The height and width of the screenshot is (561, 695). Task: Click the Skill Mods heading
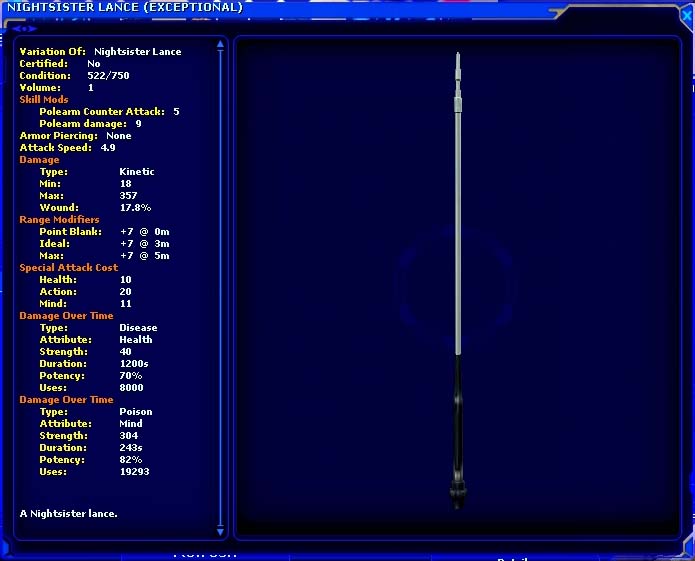[43, 99]
